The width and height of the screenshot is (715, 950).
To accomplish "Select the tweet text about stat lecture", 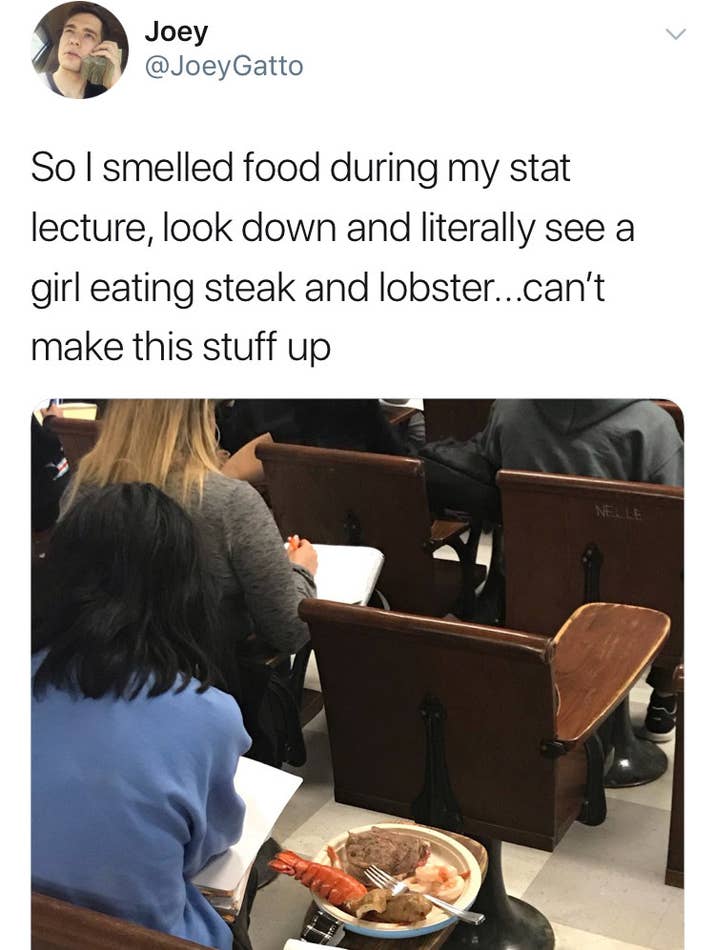I will pos(333,257).
